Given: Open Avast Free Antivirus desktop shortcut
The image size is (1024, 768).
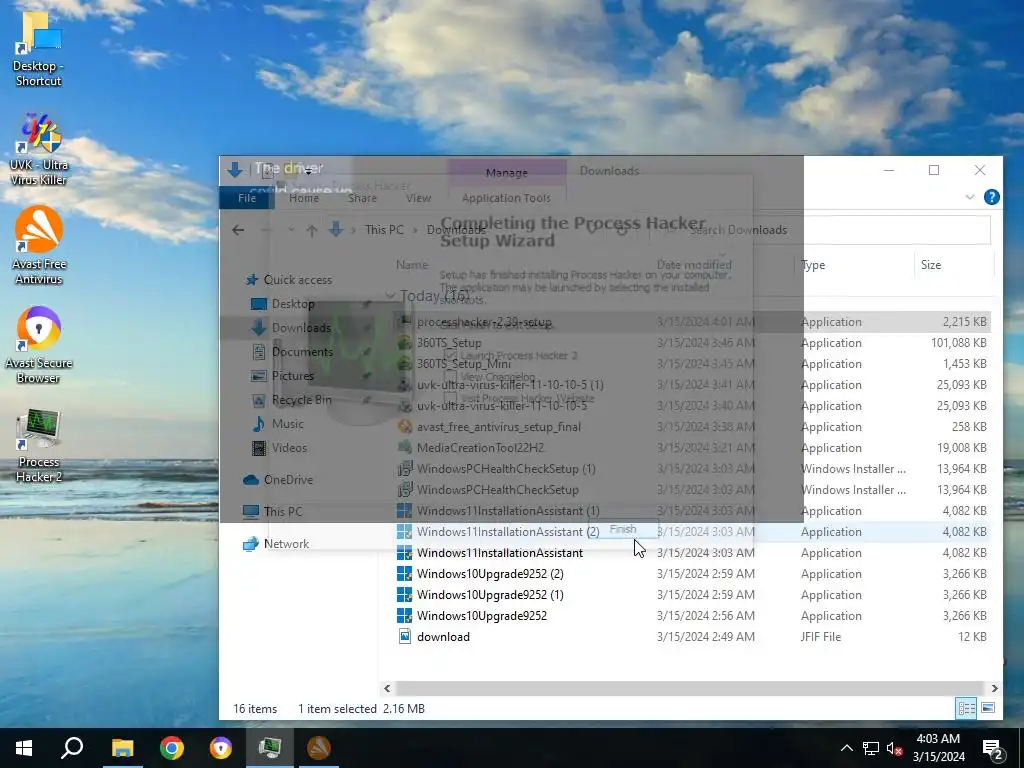Looking at the screenshot, I should [x=39, y=246].
